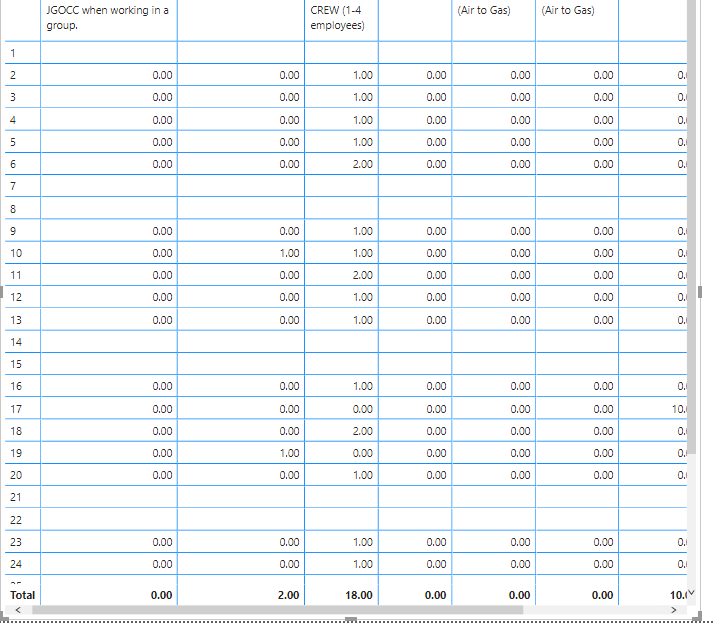Viewport: 715px width, 628px height.
Task: Click the CREW column 0.00 in row 17
Action: [363, 409]
